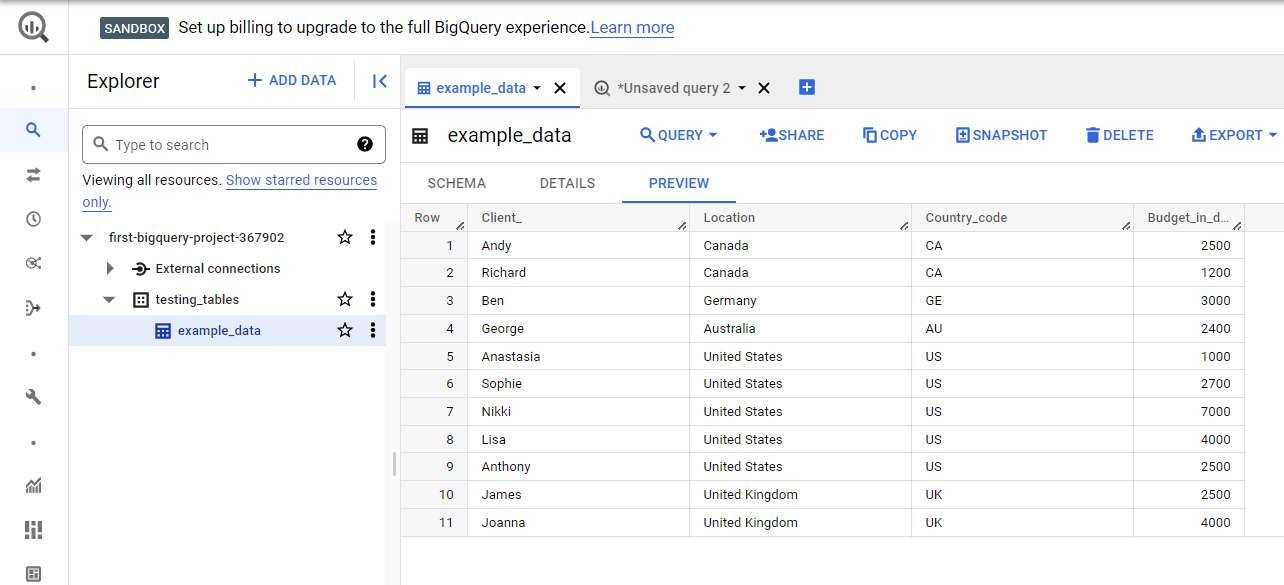Viewport: 1284px width, 585px height.
Task: Open Data transfers from the left sidebar
Action: 33,175
